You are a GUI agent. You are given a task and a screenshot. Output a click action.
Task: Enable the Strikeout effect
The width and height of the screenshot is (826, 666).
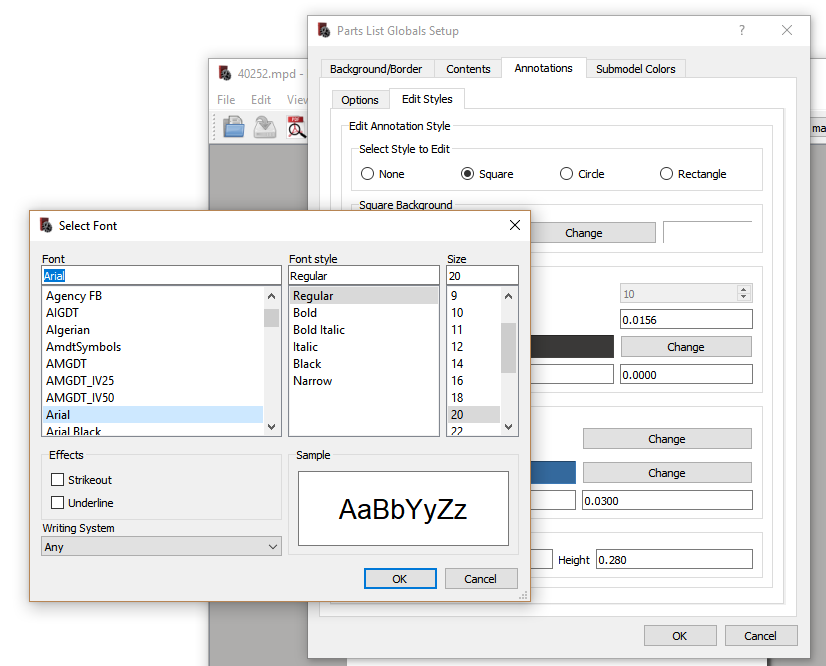[57, 479]
